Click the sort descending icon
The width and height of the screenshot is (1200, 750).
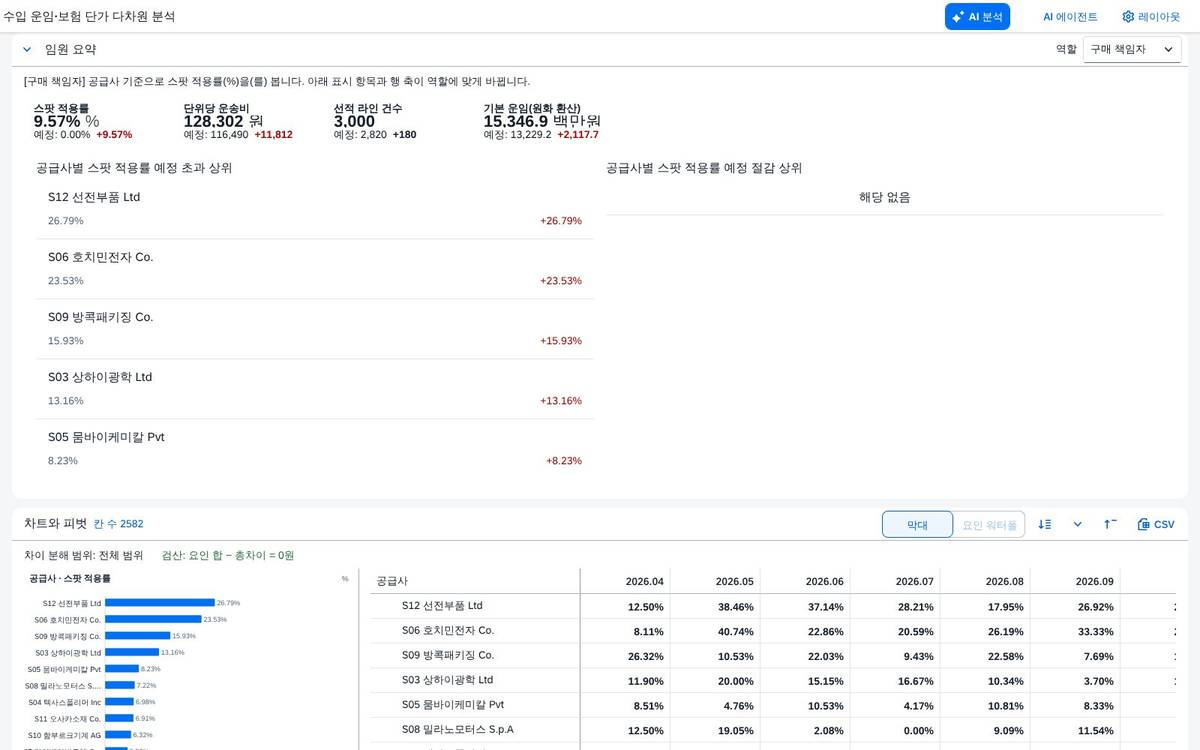click(1045, 524)
